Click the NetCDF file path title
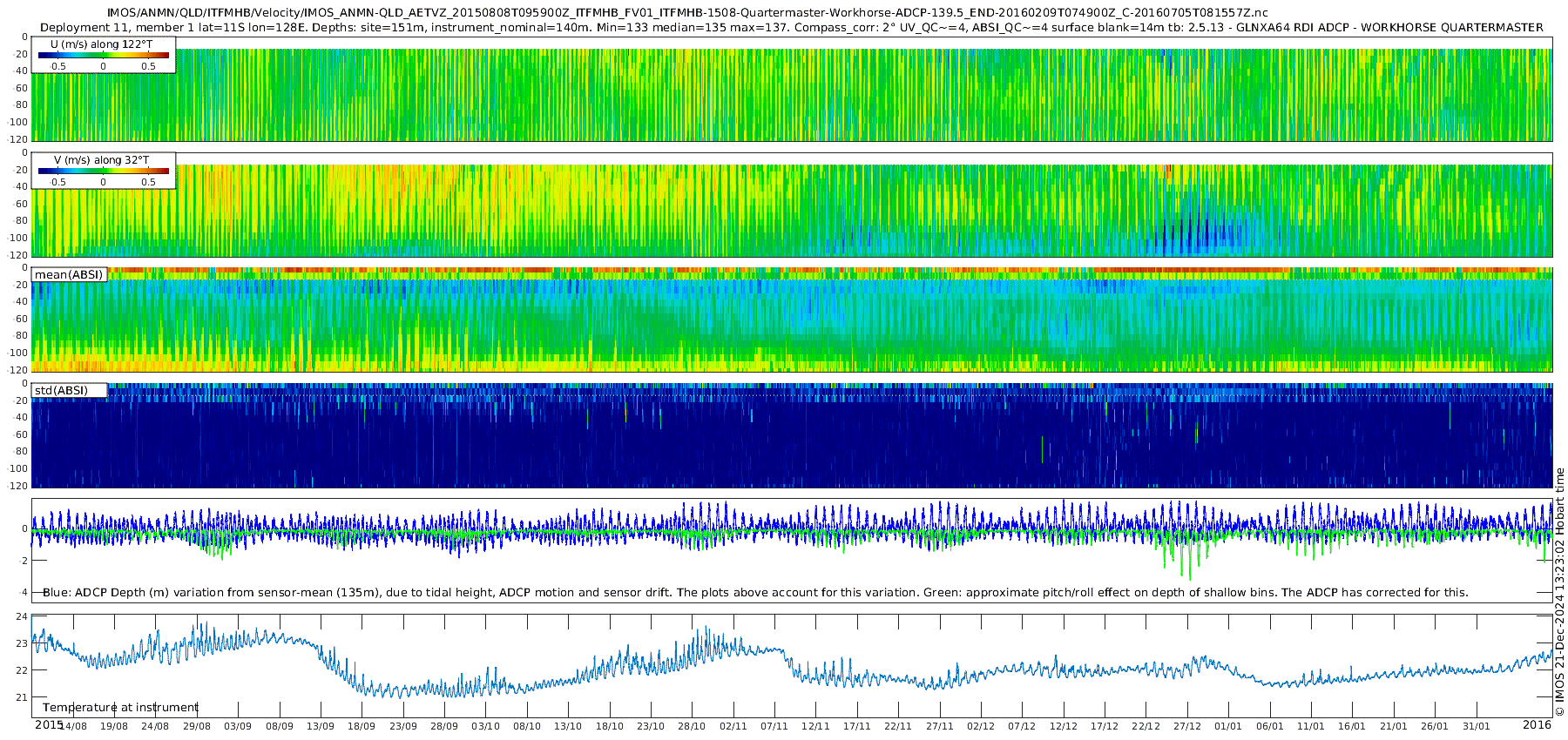 (x=687, y=13)
